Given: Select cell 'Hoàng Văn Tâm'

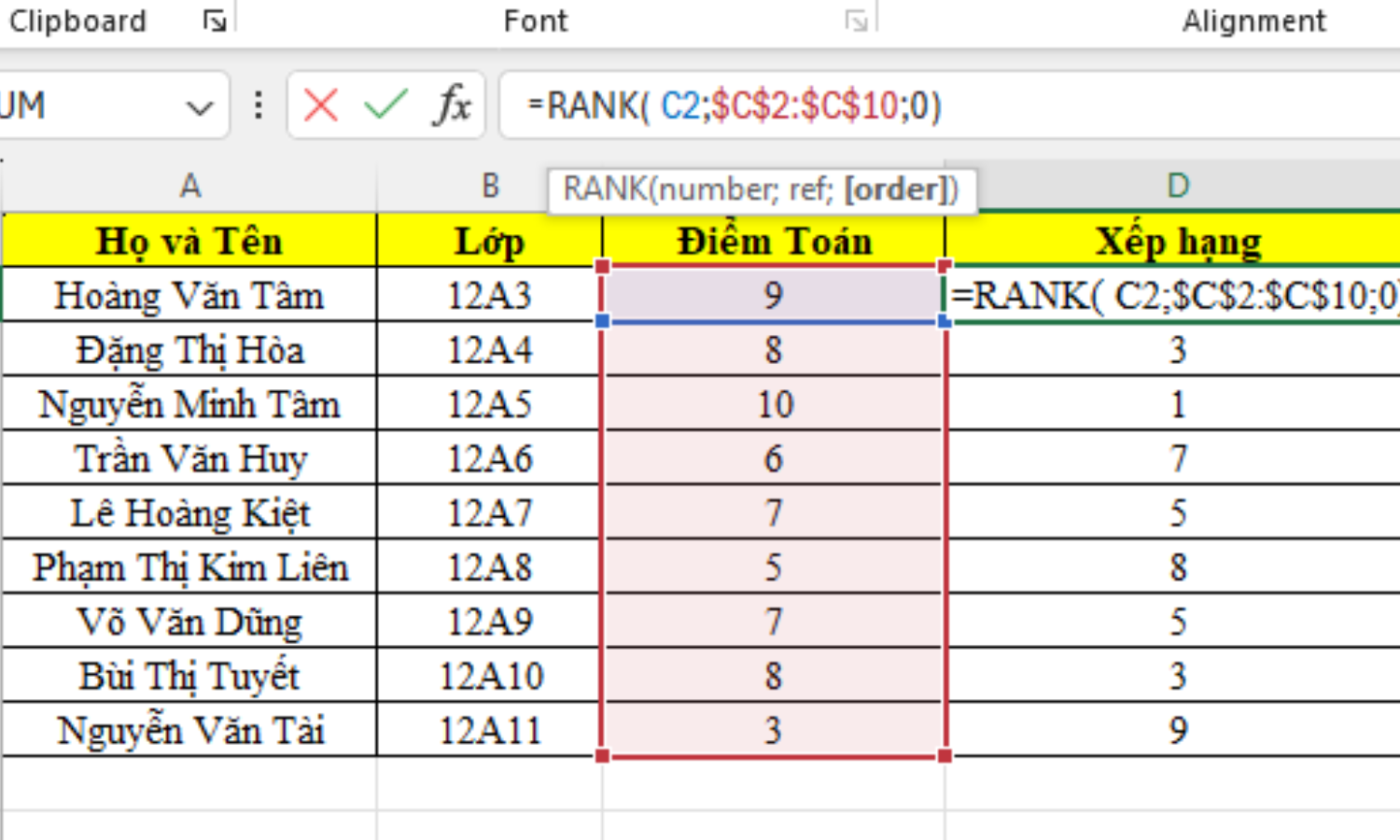Looking at the screenshot, I should click(190, 296).
